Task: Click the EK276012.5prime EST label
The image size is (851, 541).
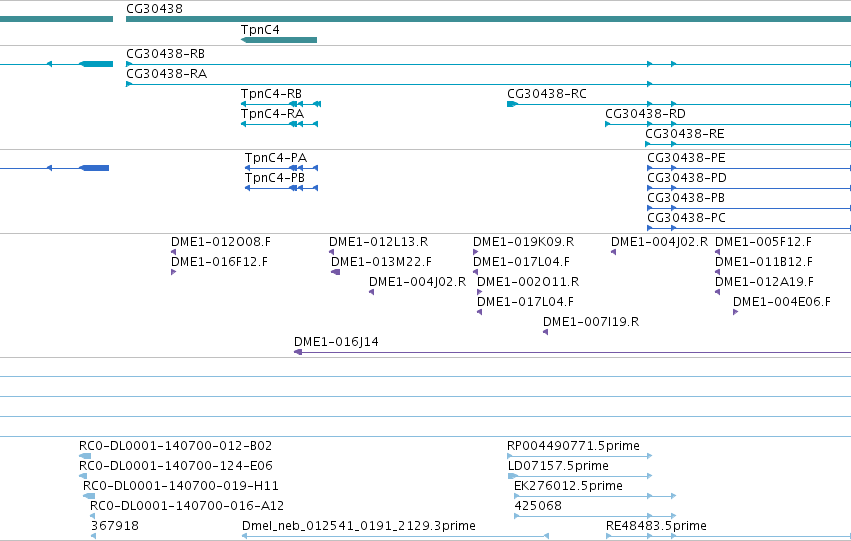Action: point(568,486)
